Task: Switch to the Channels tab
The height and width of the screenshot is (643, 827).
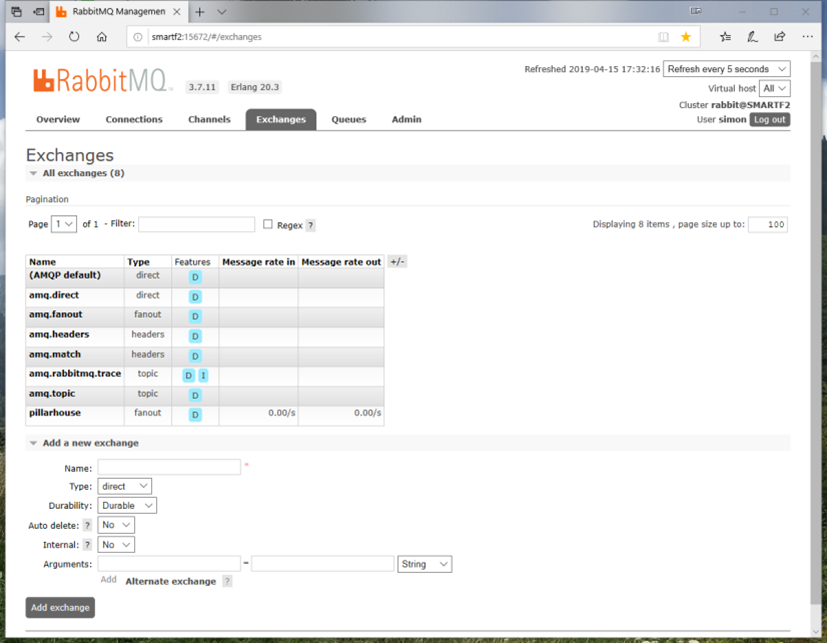Action: (x=209, y=119)
